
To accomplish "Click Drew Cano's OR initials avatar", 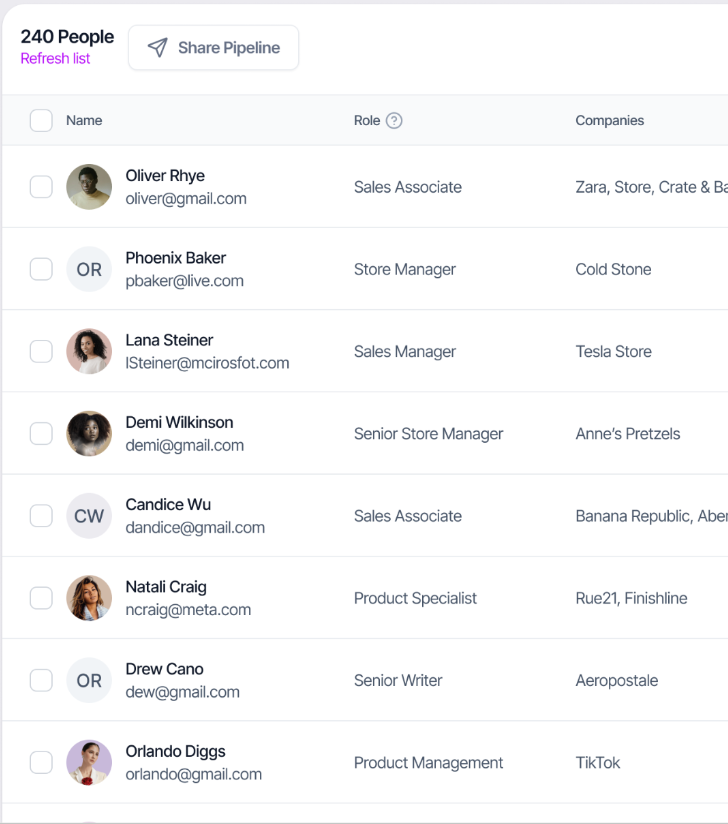I will tap(89, 680).
